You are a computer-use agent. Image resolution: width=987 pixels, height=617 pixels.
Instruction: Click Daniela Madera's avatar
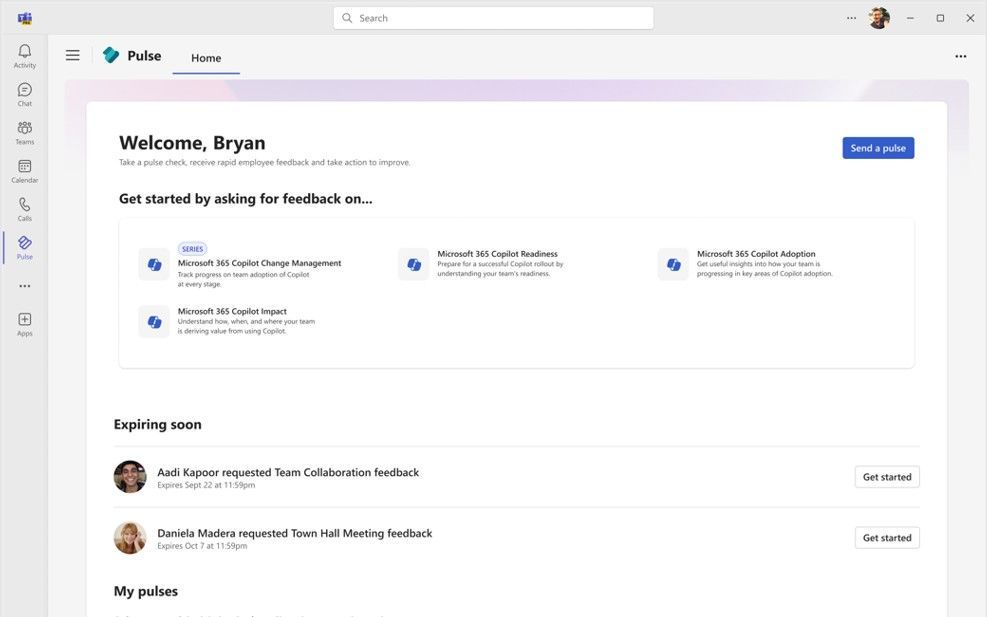click(x=130, y=538)
